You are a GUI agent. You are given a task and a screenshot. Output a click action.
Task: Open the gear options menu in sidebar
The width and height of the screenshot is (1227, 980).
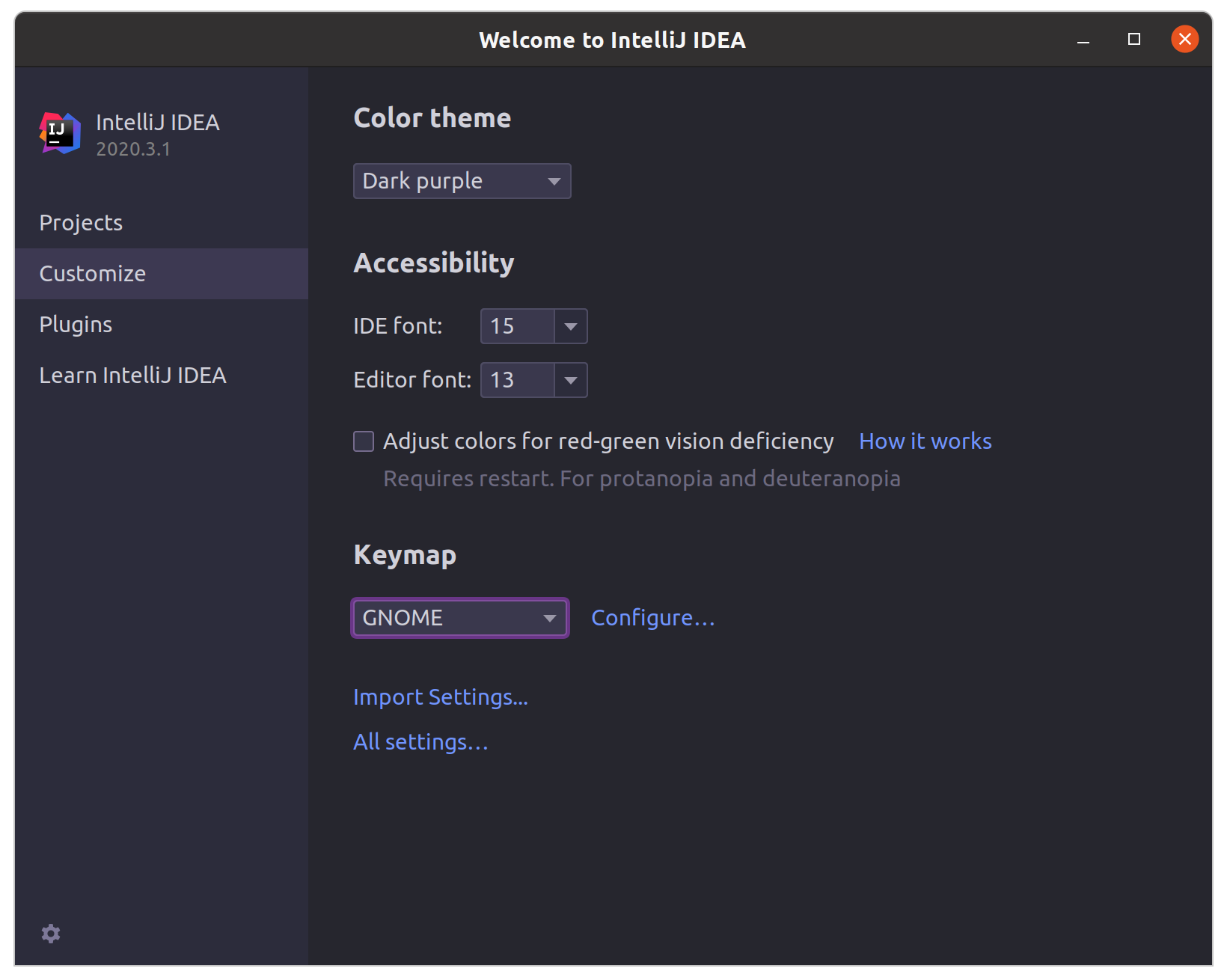51,933
